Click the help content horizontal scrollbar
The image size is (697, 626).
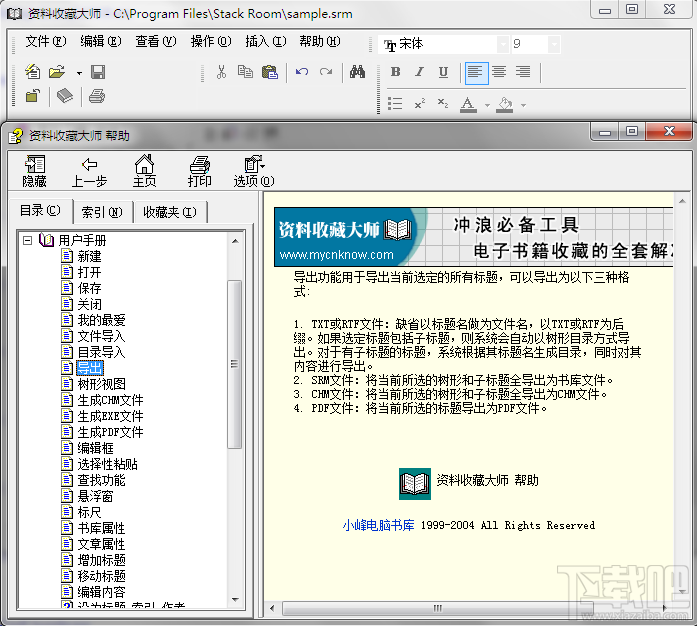tap(469, 608)
